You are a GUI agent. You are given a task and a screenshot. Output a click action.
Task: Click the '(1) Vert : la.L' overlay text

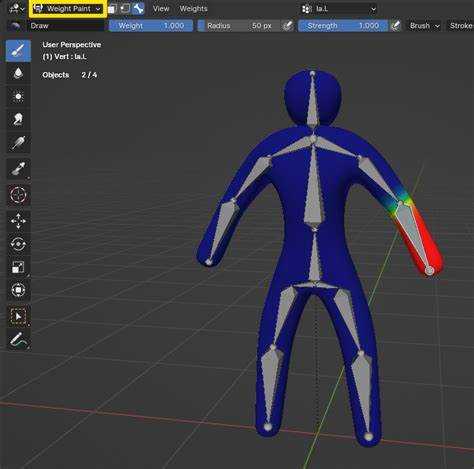65,57
